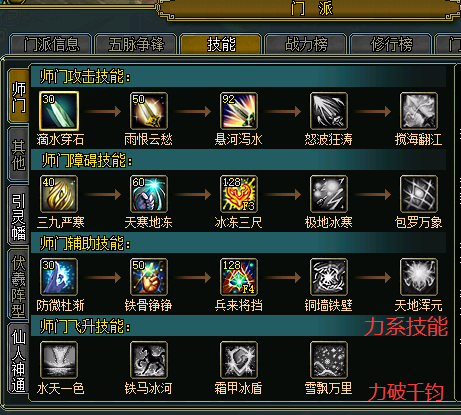Select the 铁马冰河 ascension skill icon
The width and height of the screenshot is (461, 415).
point(149,360)
